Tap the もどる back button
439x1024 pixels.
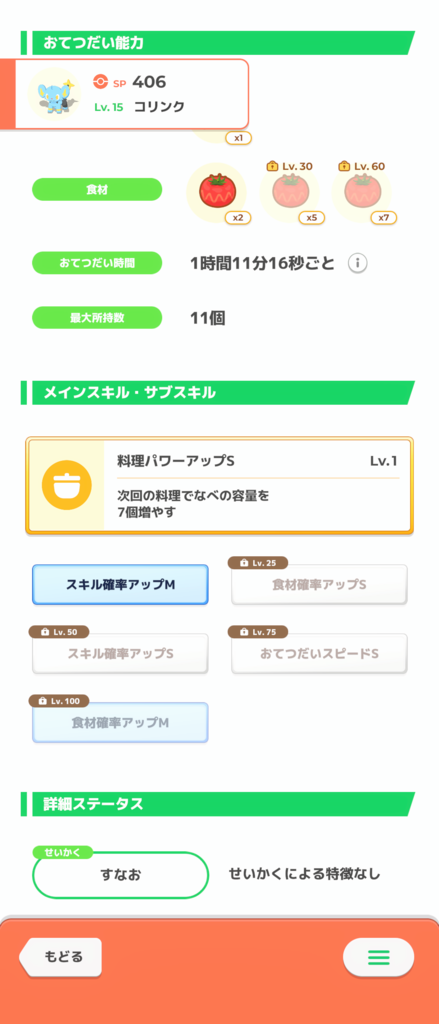[61, 957]
